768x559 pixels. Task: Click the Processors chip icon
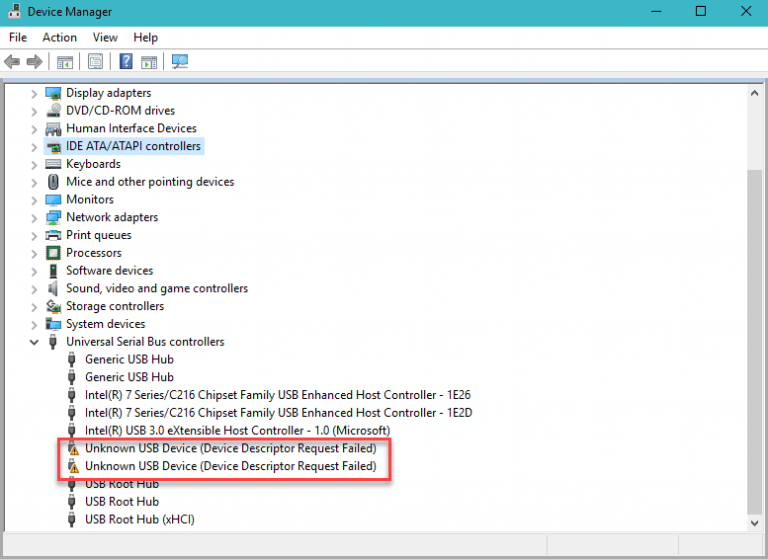point(53,253)
